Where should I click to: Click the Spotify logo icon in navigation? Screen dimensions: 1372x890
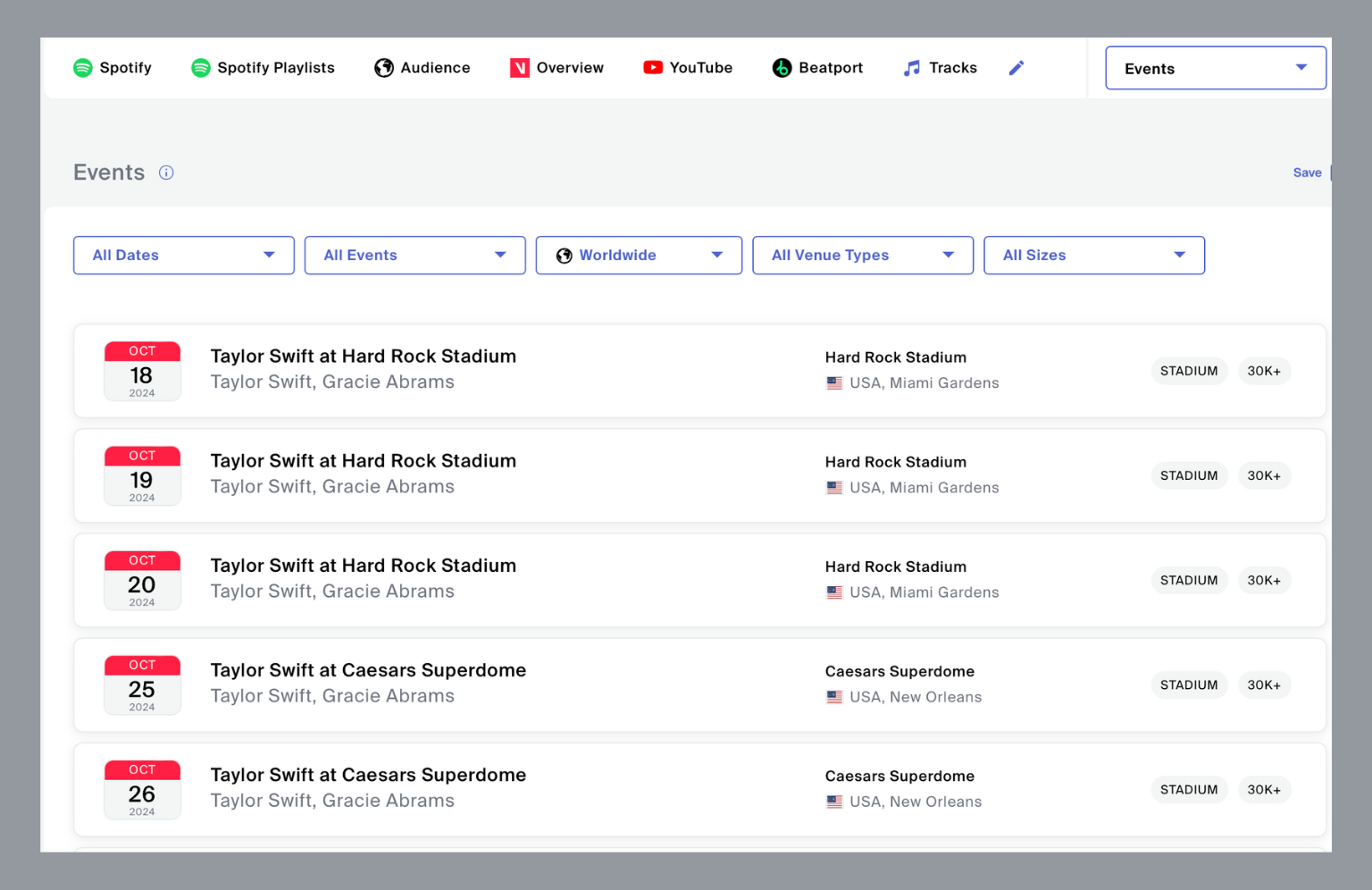(x=83, y=68)
